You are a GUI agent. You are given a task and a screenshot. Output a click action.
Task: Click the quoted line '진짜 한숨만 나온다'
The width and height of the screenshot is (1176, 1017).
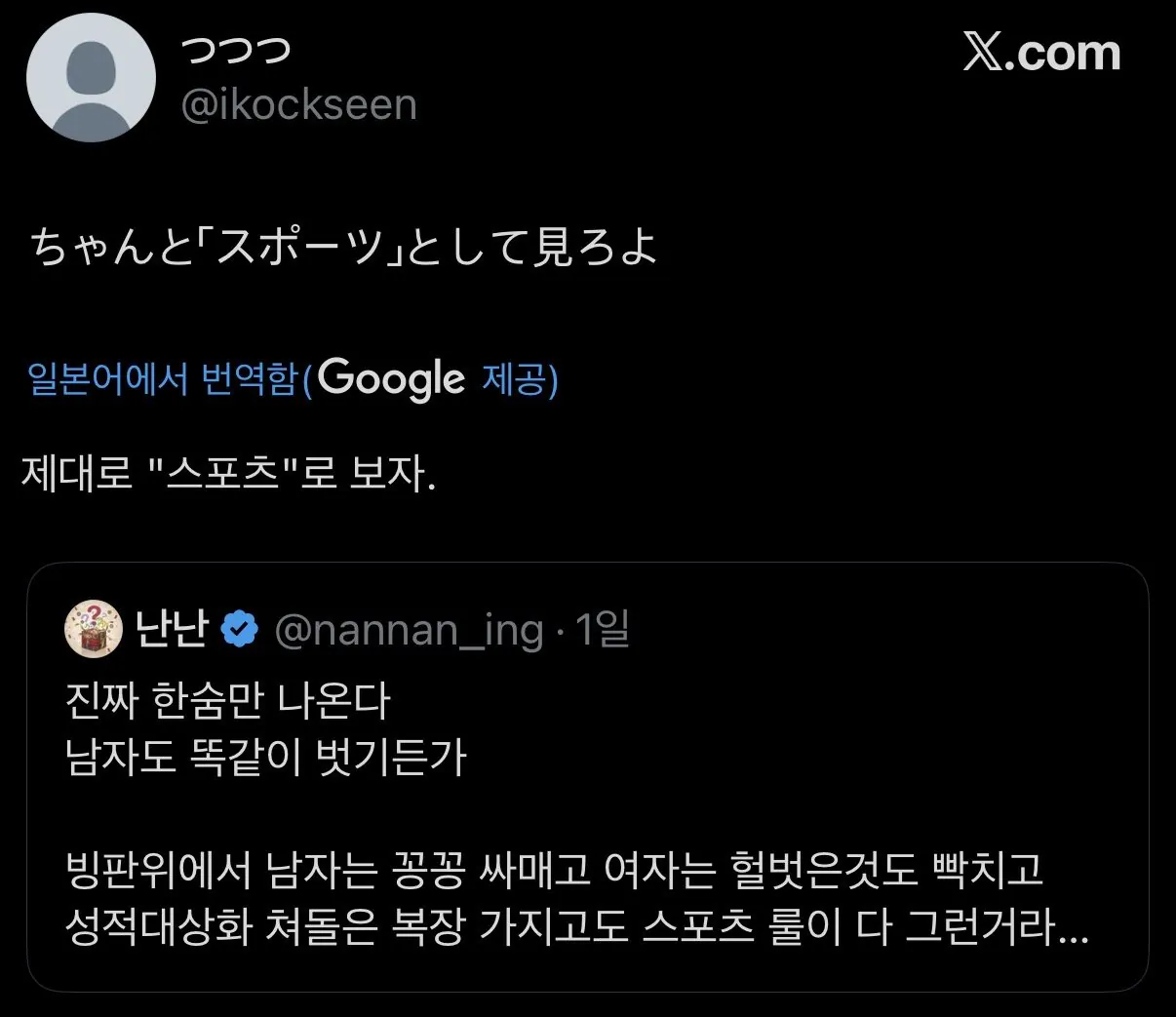pyautogui.click(x=228, y=699)
